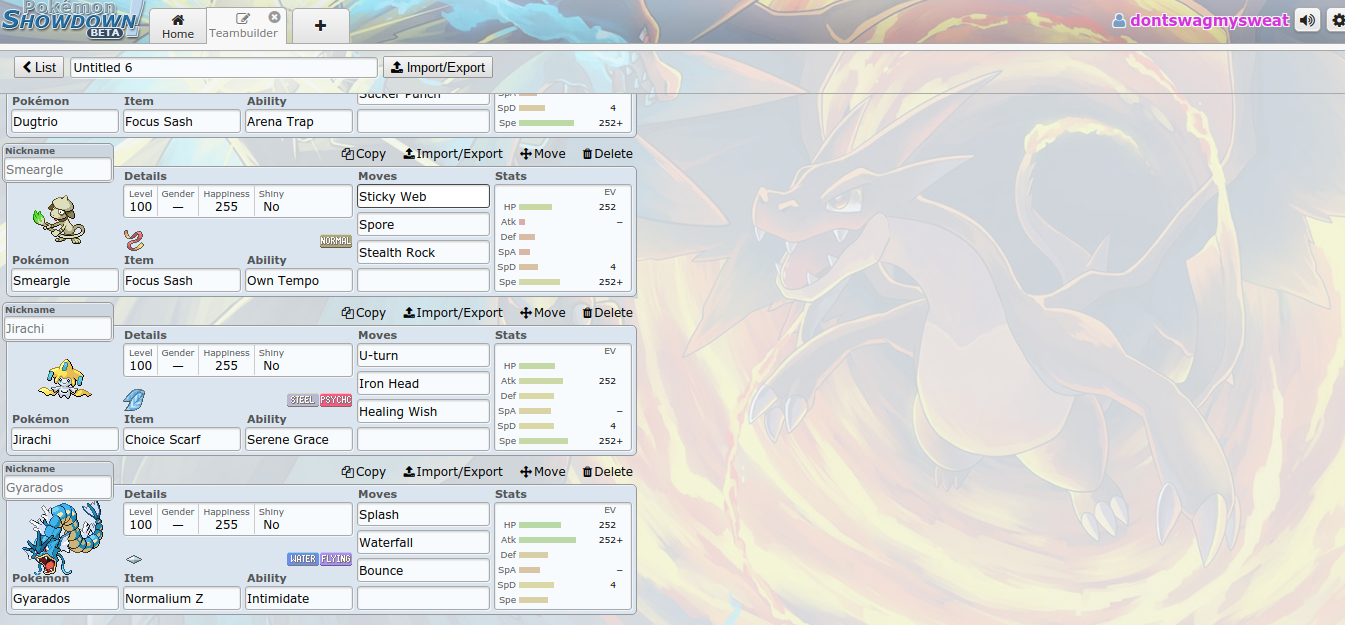Open Import/Export for the Jirachi set
The height and width of the screenshot is (625, 1345).
[452, 313]
